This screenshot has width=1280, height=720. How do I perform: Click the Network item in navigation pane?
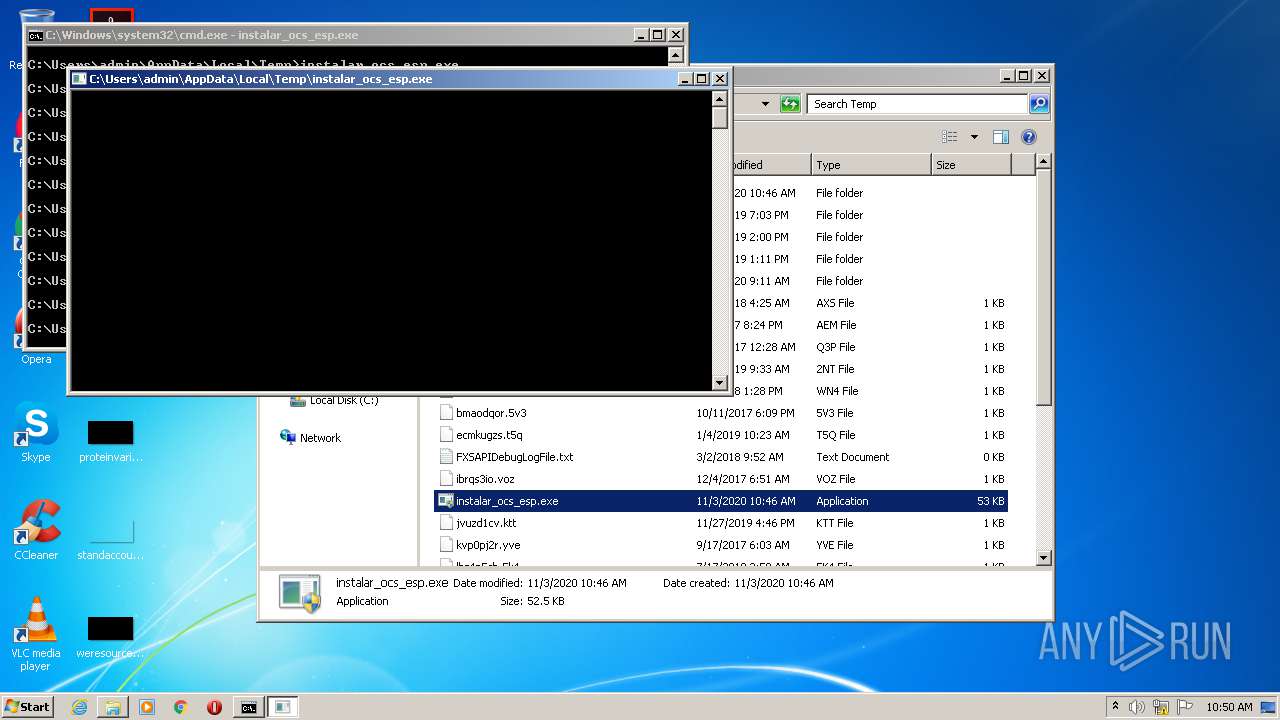pos(320,438)
